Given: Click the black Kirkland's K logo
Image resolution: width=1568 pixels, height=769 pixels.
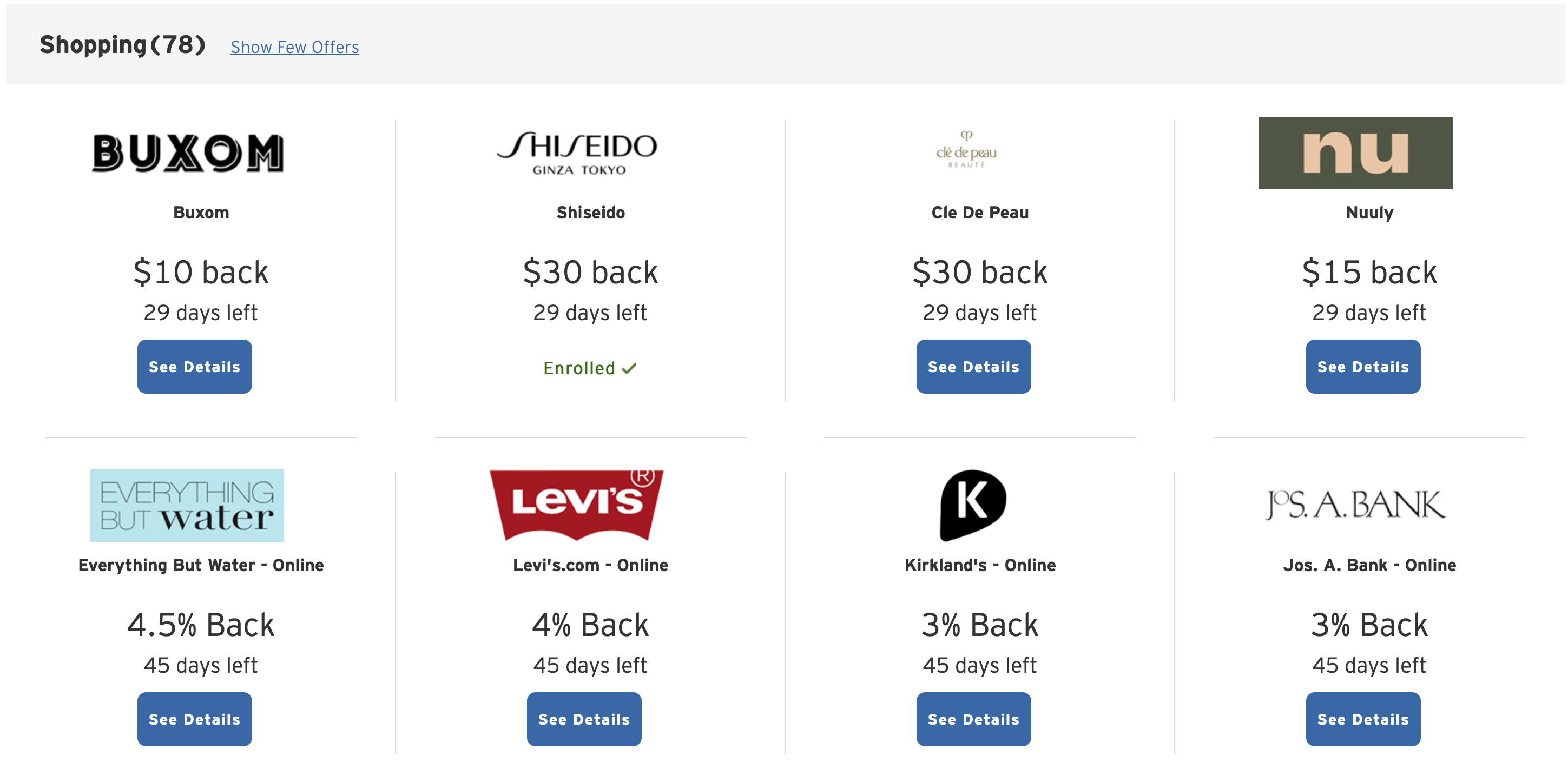Looking at the screenshot, I should pyautogui.click(x=973, y=505).
